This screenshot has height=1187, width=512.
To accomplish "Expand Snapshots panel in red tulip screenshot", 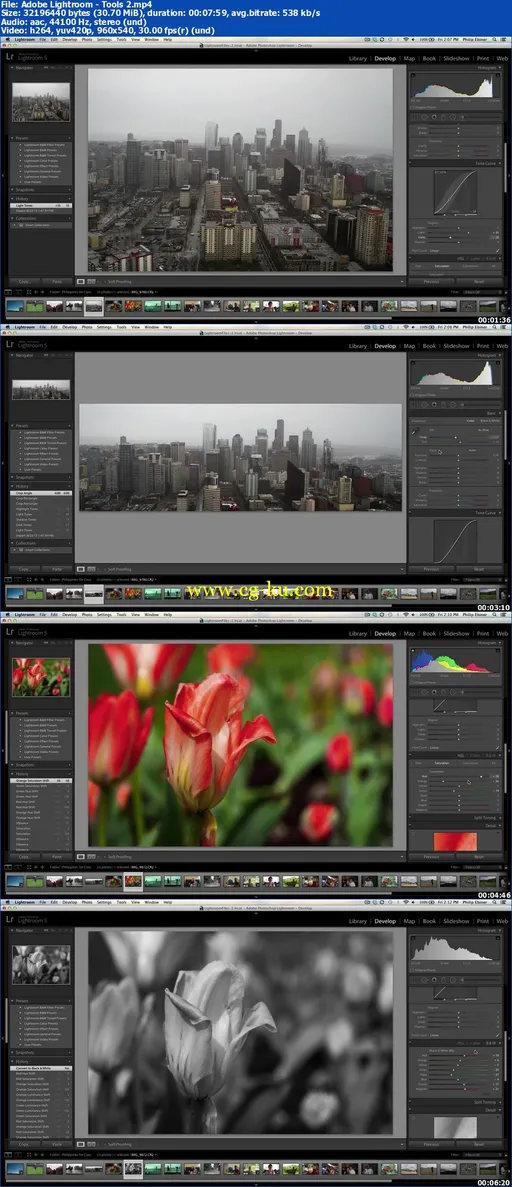I will coord(13,765).
